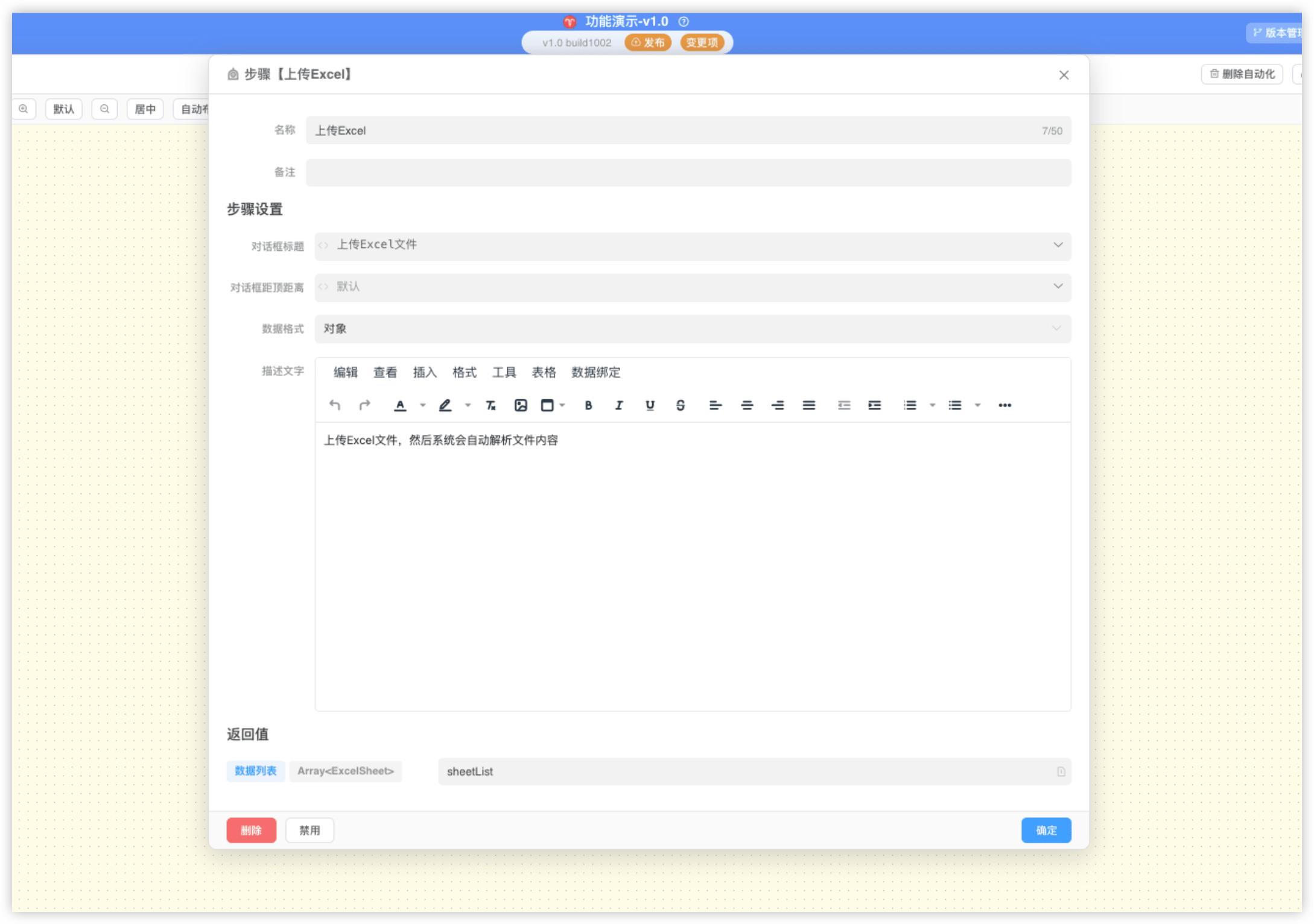The height and width of the screenshot is (924, 1314).
Task: Apply strikethrough to the description text
Action: 681,405
